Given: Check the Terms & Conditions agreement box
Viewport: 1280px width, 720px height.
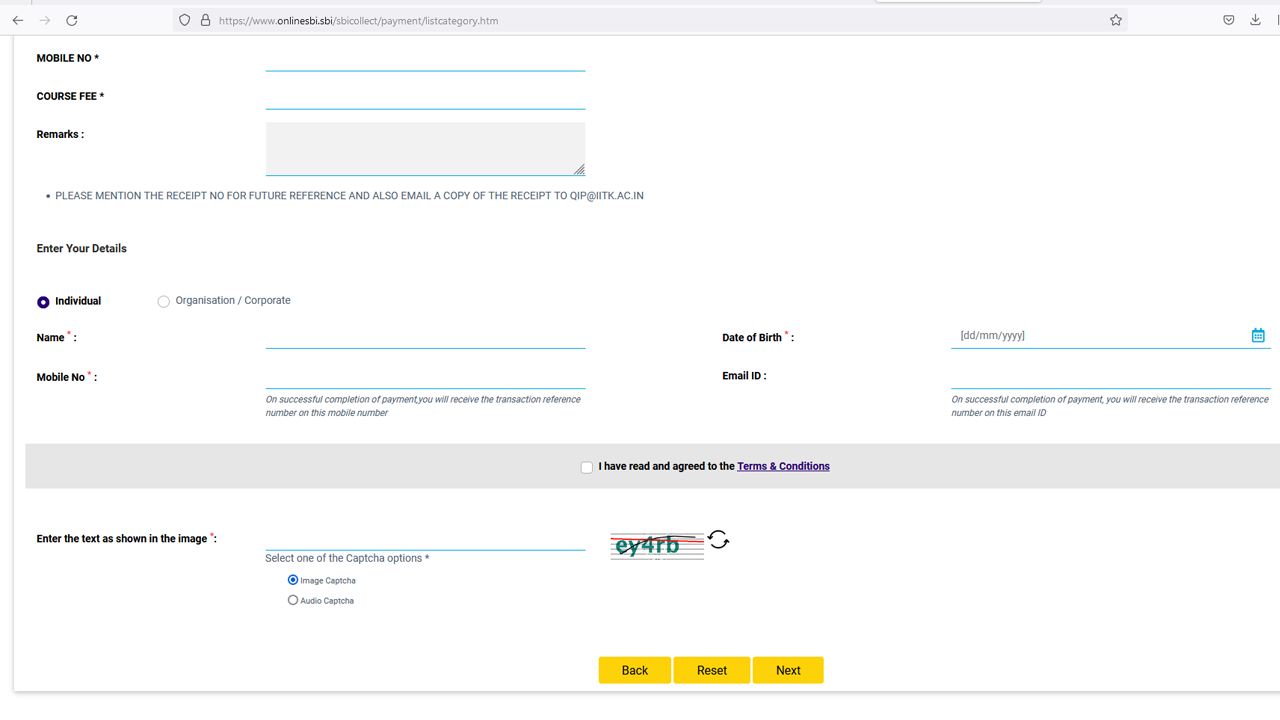Looking at the screenshot, I should point(587,467).
